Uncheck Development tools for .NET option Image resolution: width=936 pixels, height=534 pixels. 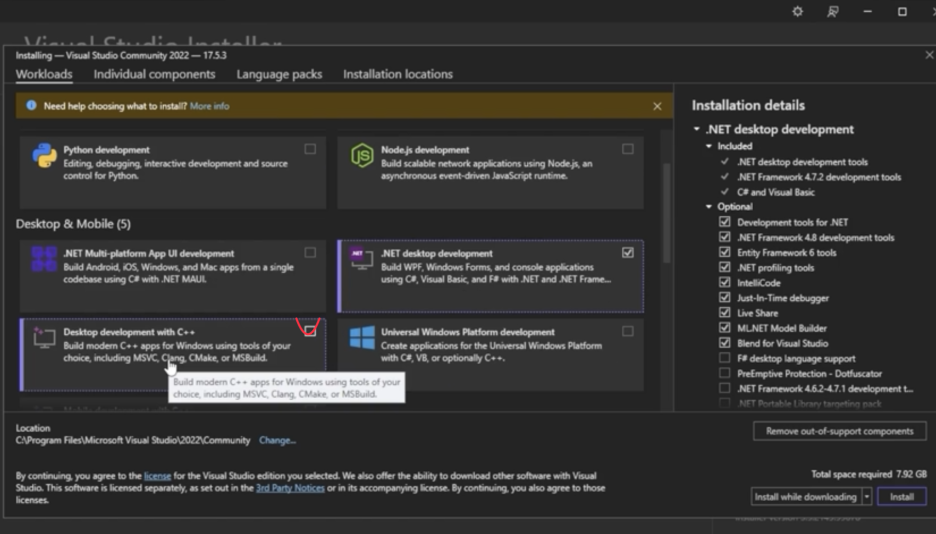coord(725,221)
